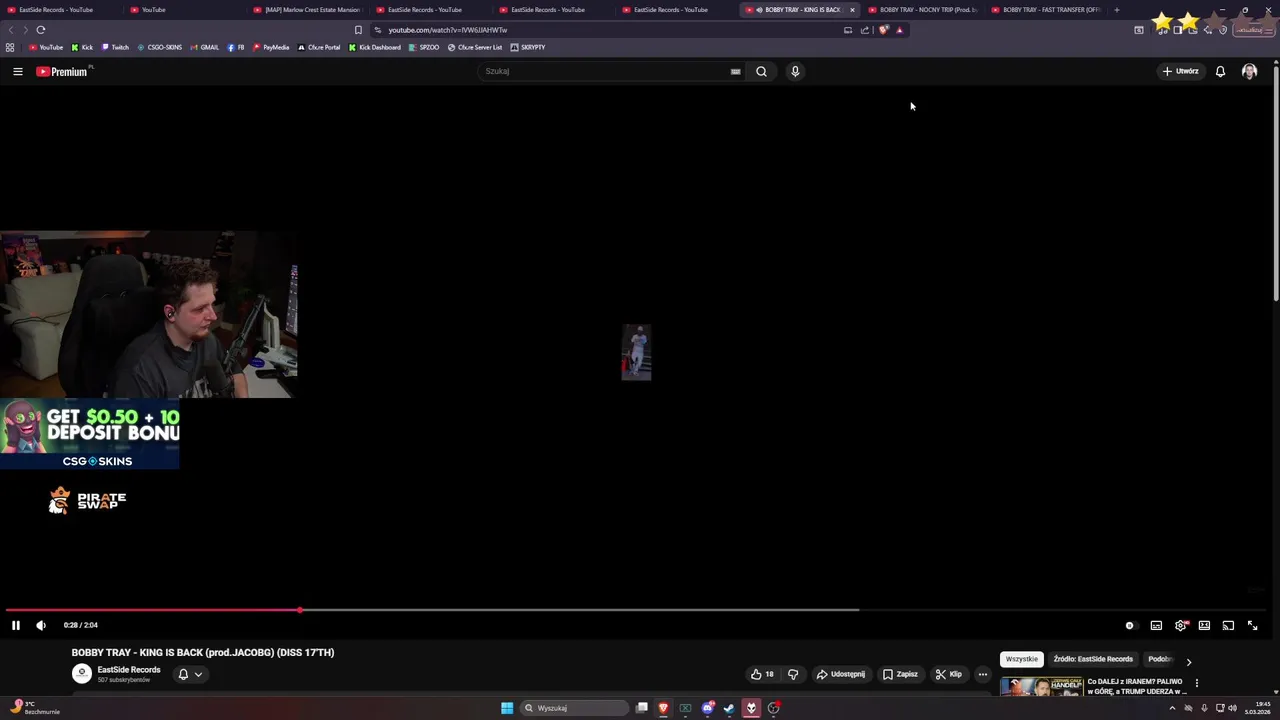Cast the video with the cast icon
Image resolution: width=1280 pixels, height=720 pixels.
click(x=1228, y=625)
